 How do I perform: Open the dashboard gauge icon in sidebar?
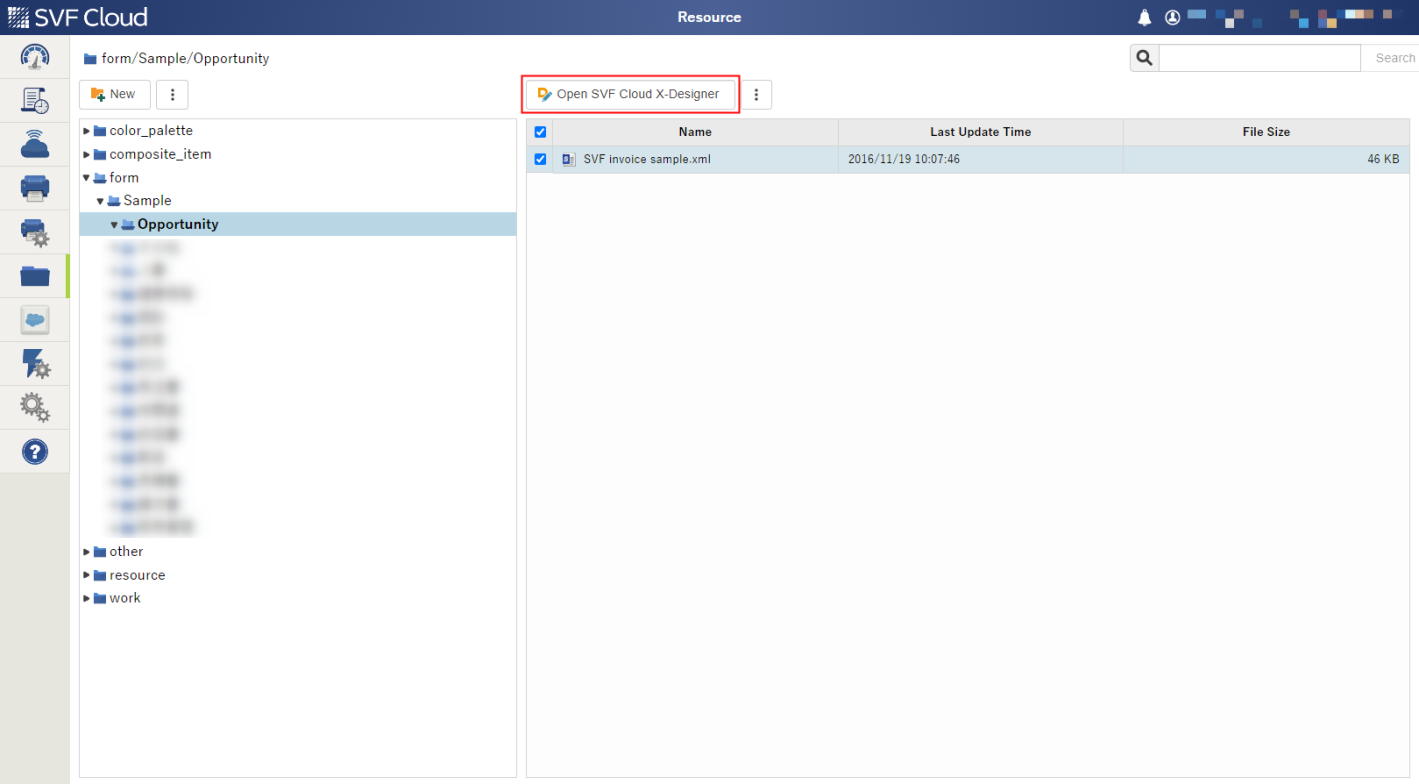coord(35,57)
